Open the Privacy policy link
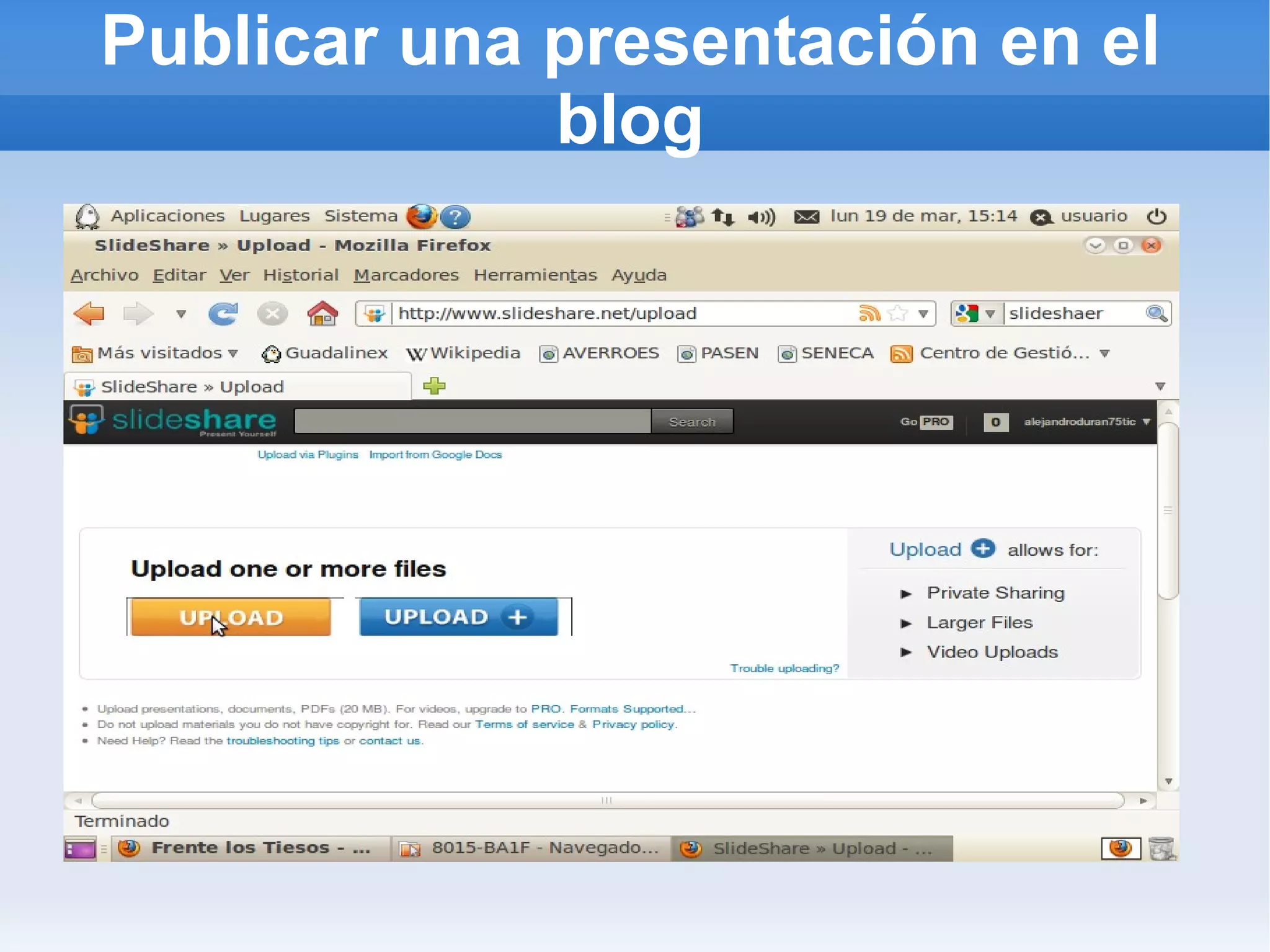 [x=634, y=724]
